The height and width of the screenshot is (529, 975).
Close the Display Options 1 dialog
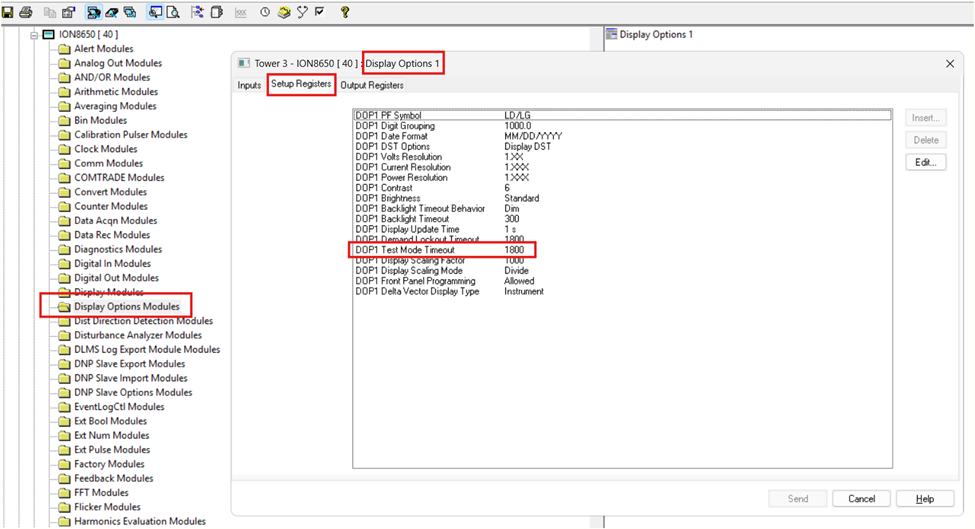click(x=950, y=63)
